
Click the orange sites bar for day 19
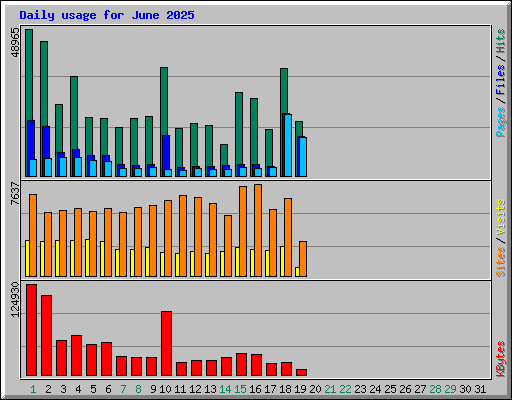coord(303,259)
